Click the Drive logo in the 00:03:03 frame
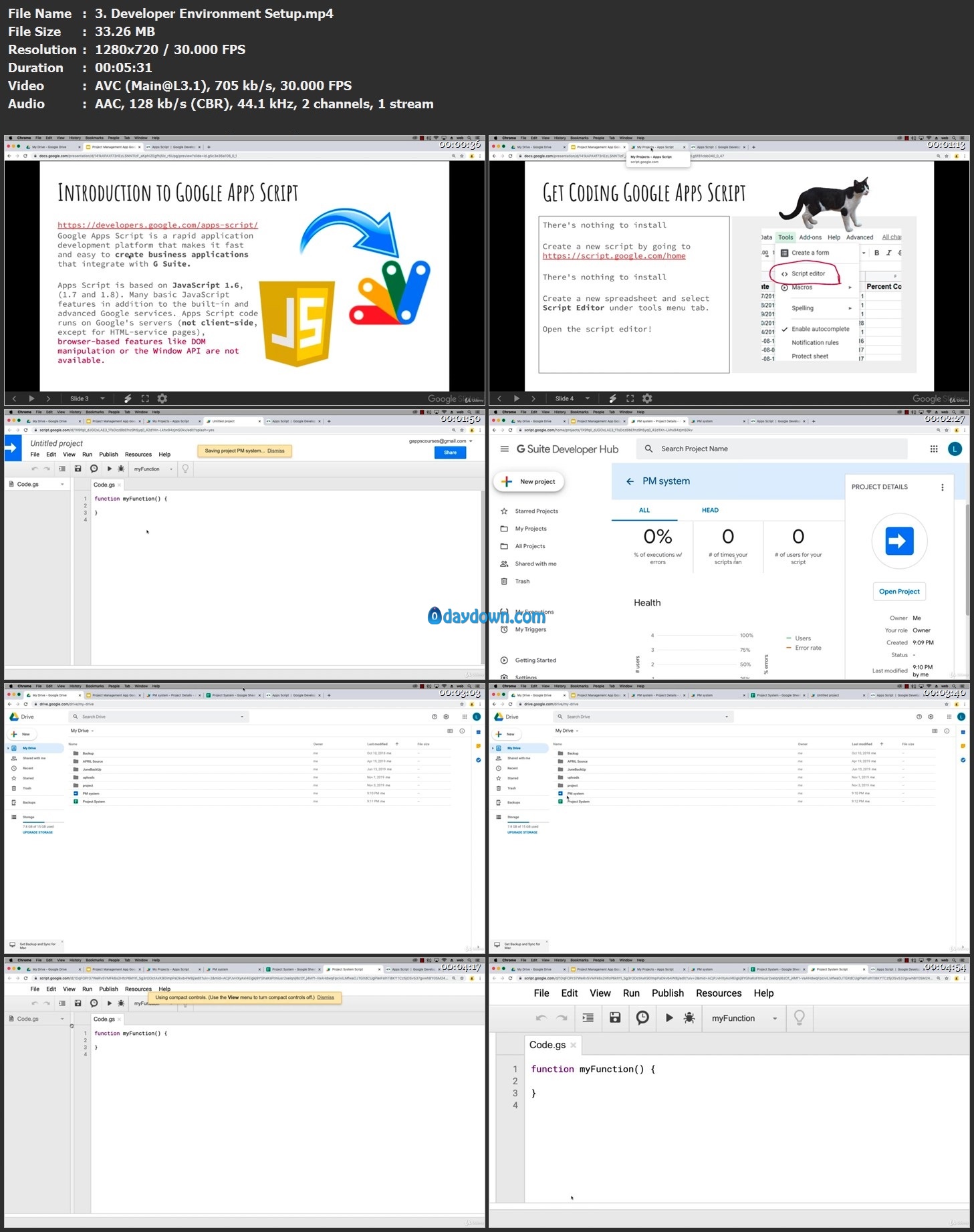This screenshot has width=974, height=1232. coord(13,717)
